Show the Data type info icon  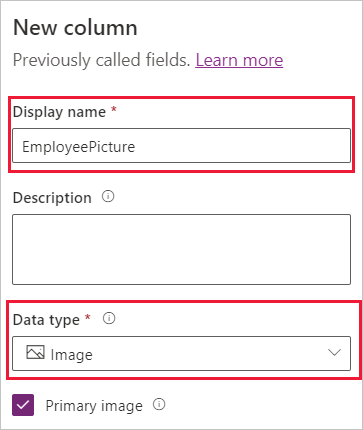pos(109,318)
